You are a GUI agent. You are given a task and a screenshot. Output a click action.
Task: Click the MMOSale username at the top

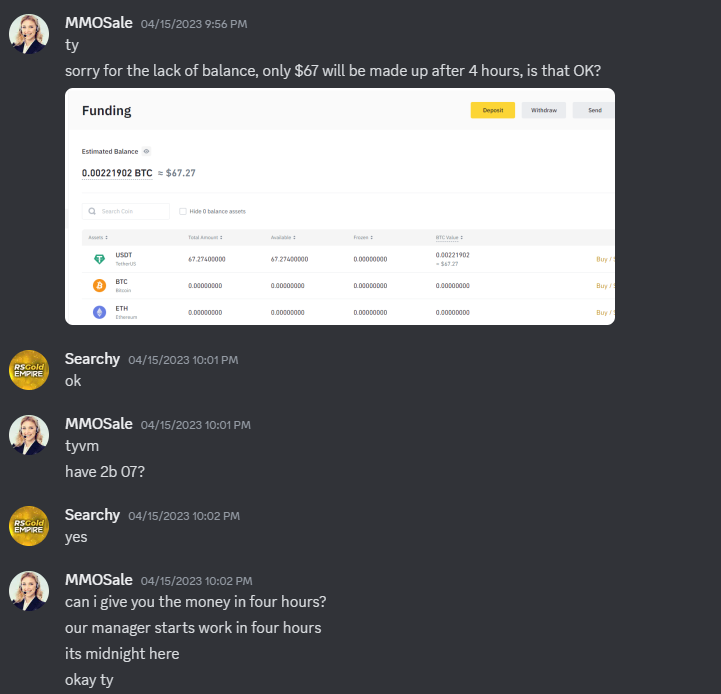[x=99, y=23]
